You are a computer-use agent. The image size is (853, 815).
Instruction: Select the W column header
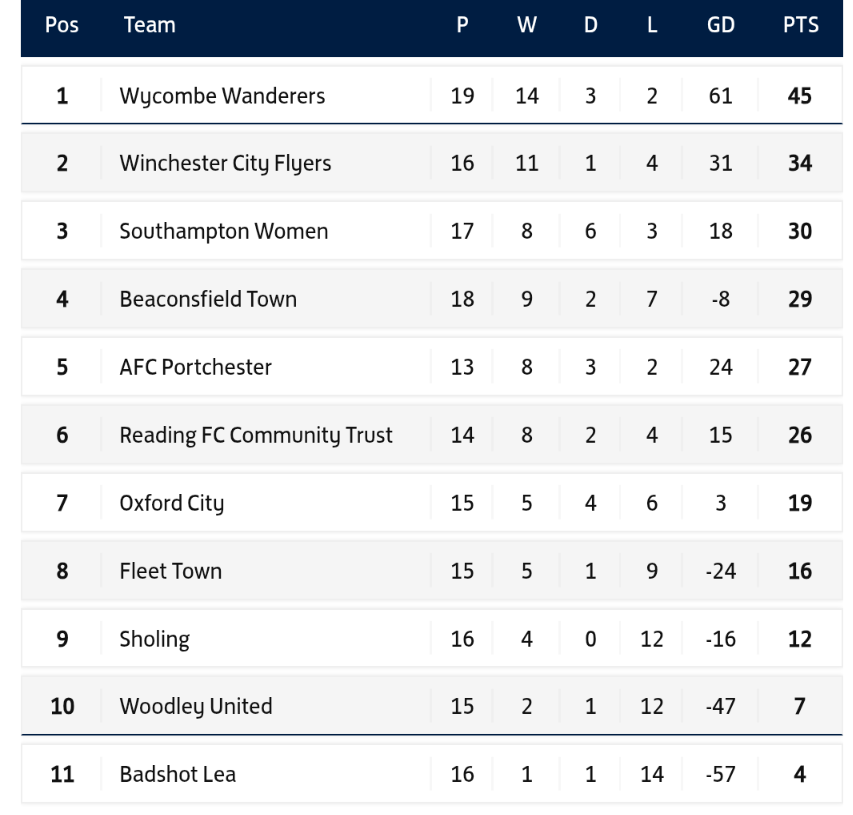[x=526, y=26]
